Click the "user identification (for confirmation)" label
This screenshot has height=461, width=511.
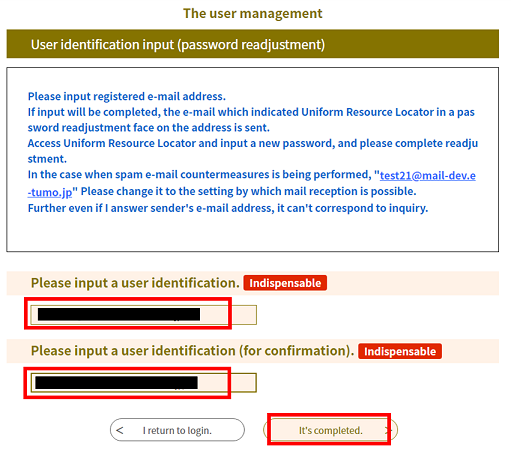pyautogui.click(x=192, y=351)
